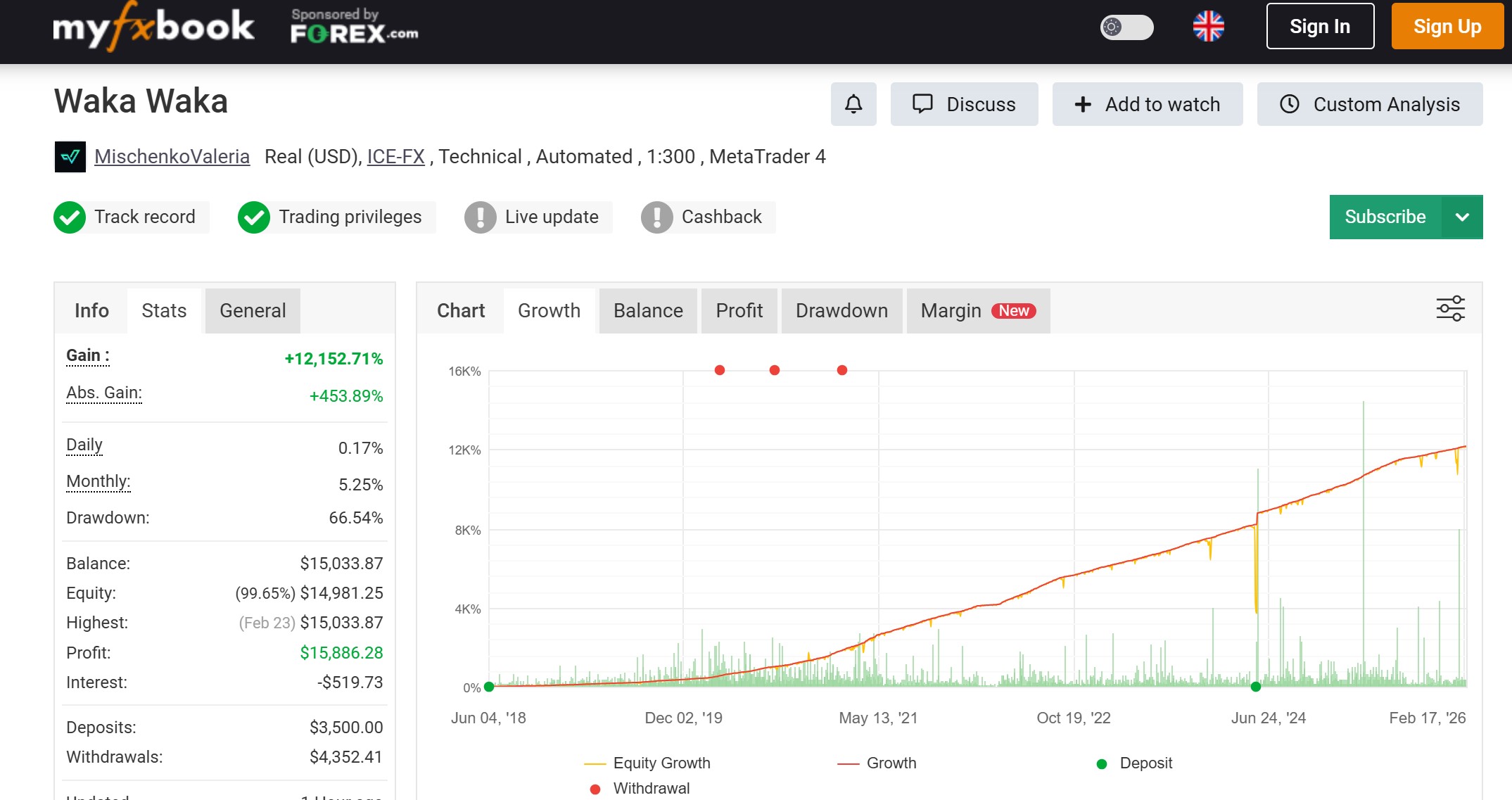This screenshot has height=800, width=1512.
Task: Click the Track record checkmark icon
Action: point(70,217)
